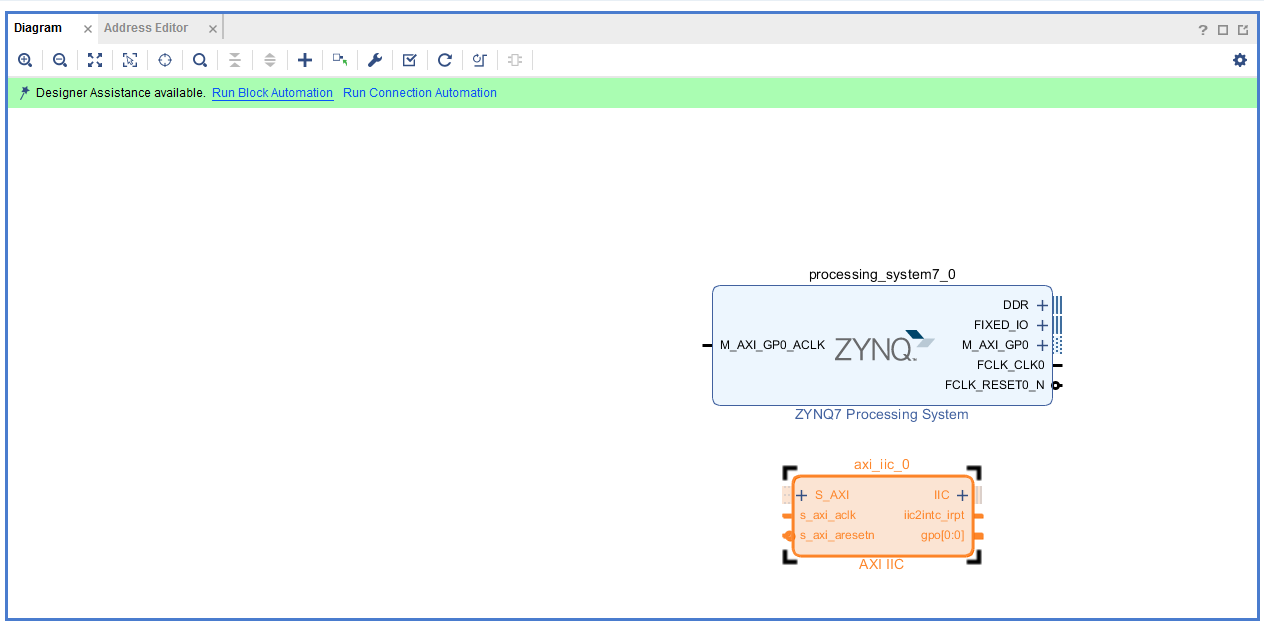Click the Zoom Fit icon
This screenshot has width=1264, height=630.
pyautogui.click(x=95, y=60)
